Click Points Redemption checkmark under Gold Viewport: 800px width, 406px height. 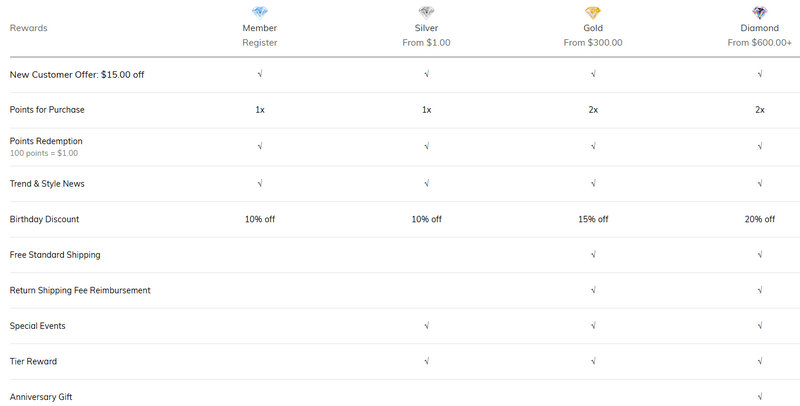[593, 146]
